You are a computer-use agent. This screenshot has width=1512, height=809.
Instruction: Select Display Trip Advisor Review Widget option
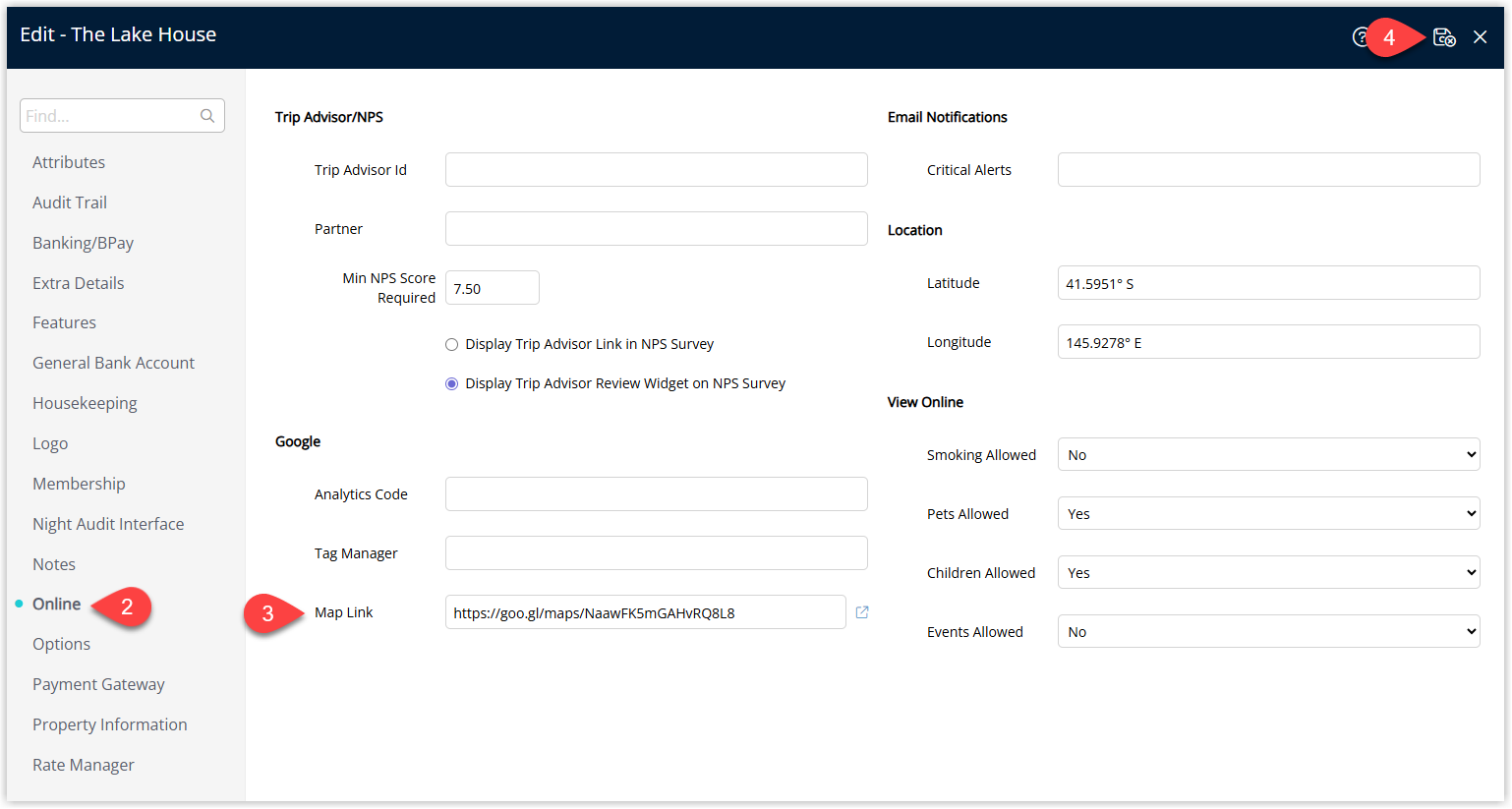[x=452, y=384]
